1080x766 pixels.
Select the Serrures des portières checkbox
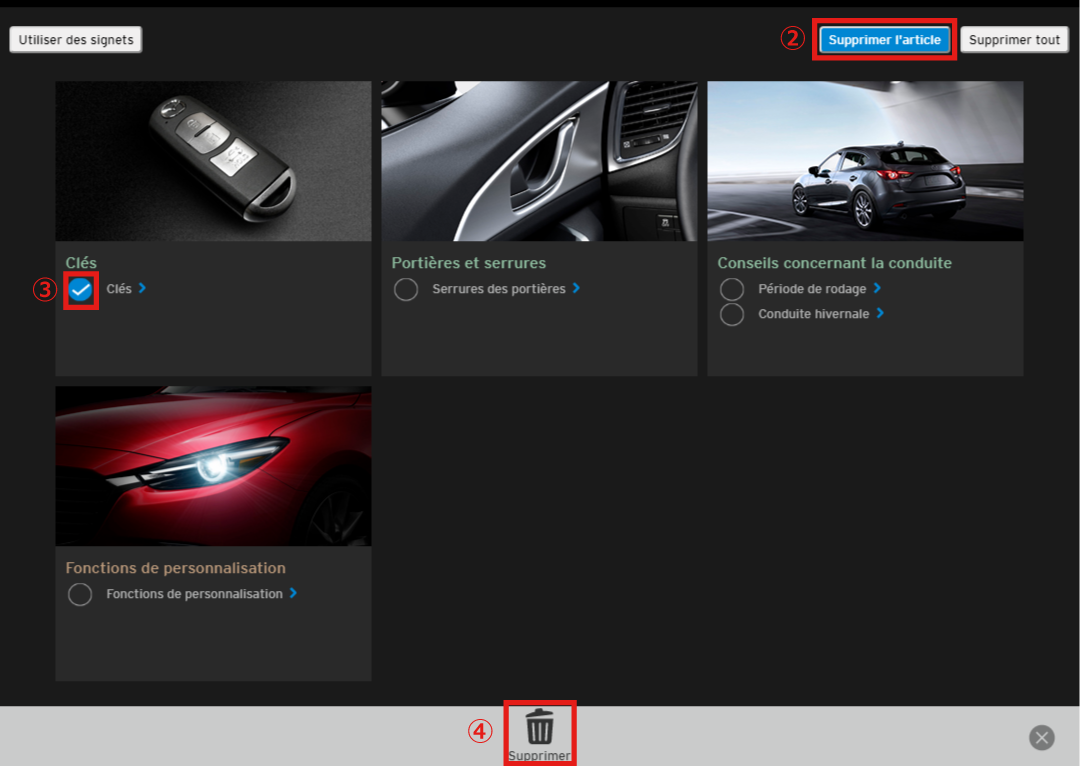click(406, 290)
